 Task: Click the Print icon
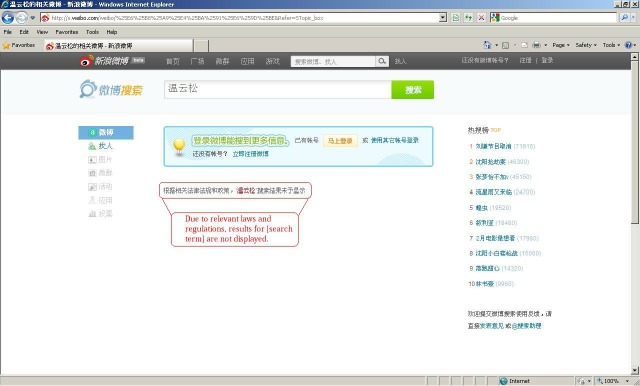(x=536, y=45)
